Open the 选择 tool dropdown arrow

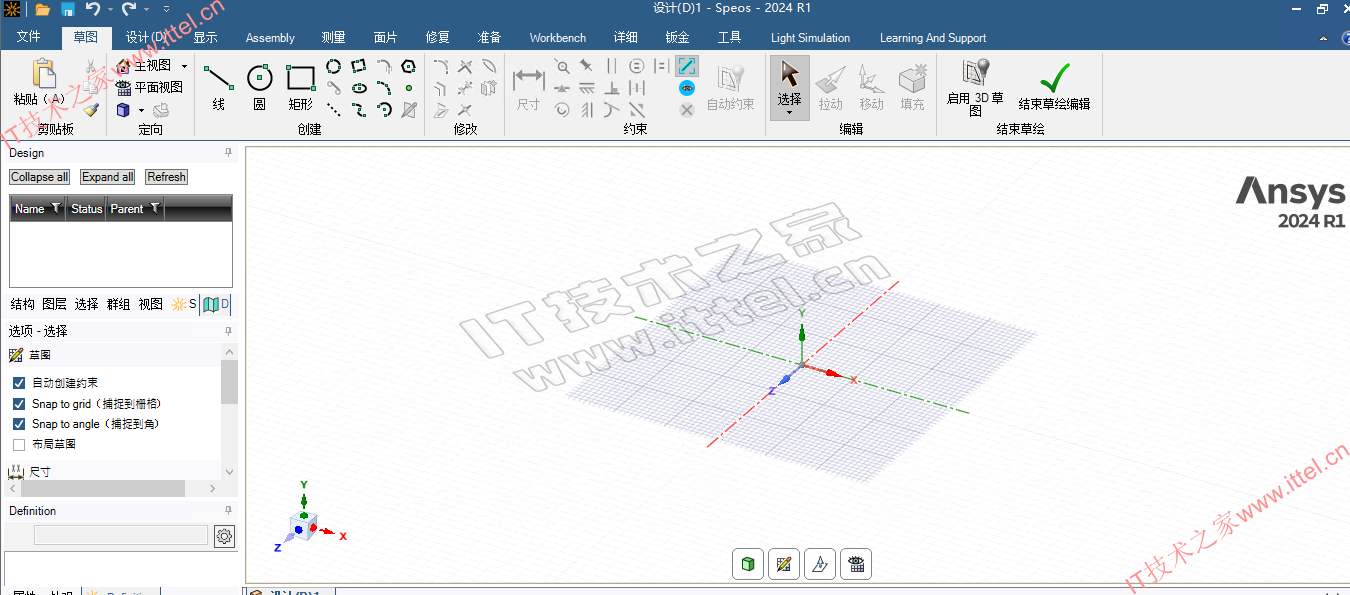(789, 113)
